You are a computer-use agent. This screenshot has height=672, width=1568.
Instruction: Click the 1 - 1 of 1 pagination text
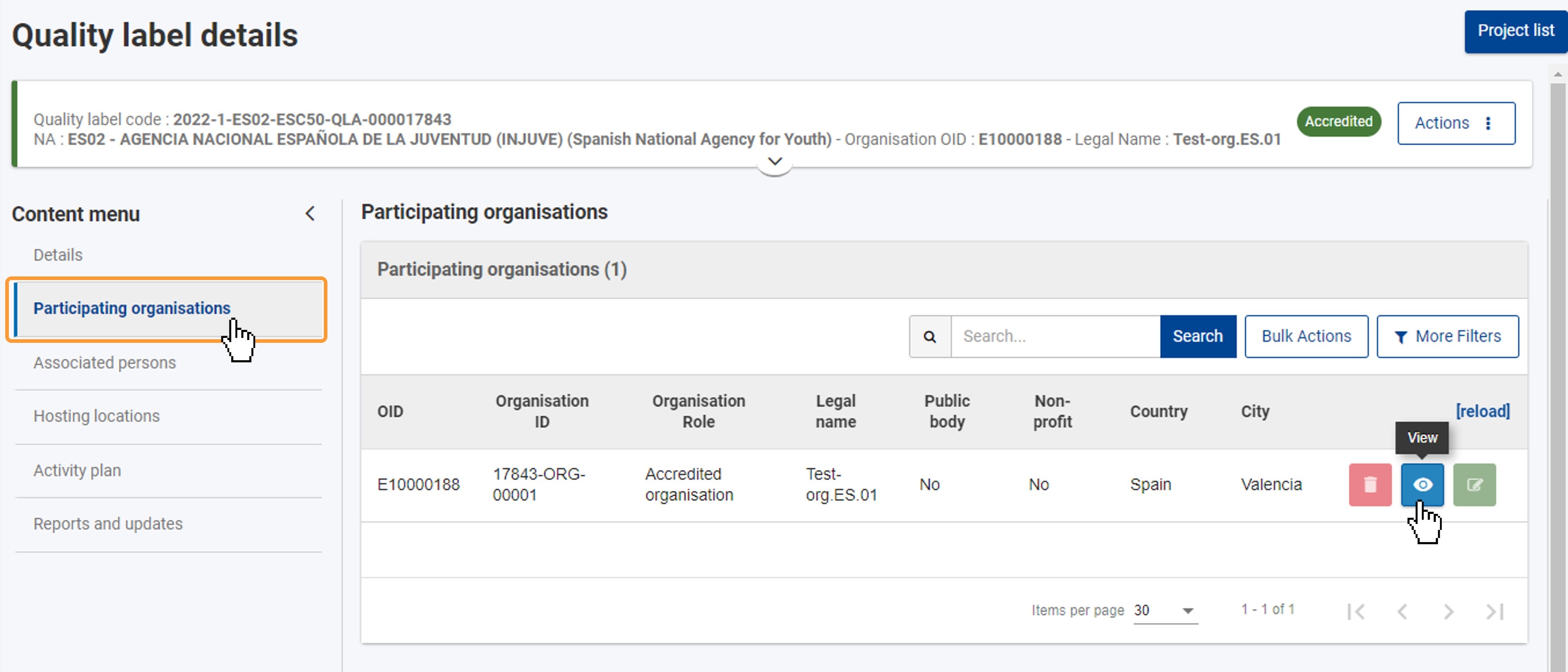point(1268,609)
